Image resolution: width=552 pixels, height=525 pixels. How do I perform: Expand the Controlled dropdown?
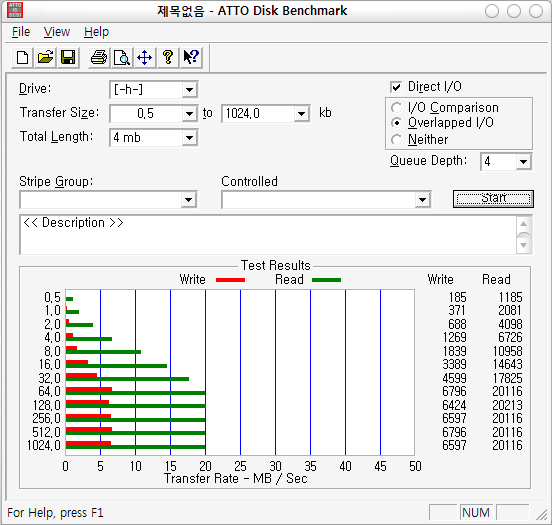pyautogui.click(x=422, y=200)
